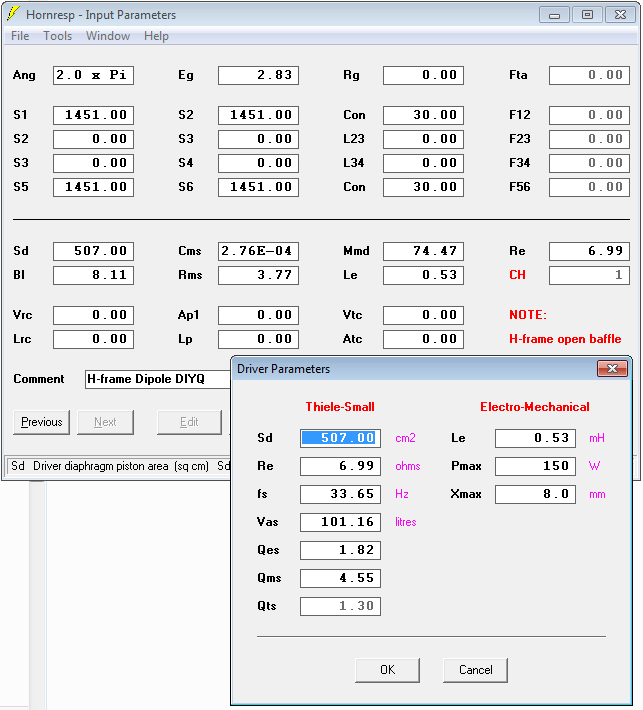Click the Le field in main window
The height and width of the screenshot is (710, 643).
[423, 275]
